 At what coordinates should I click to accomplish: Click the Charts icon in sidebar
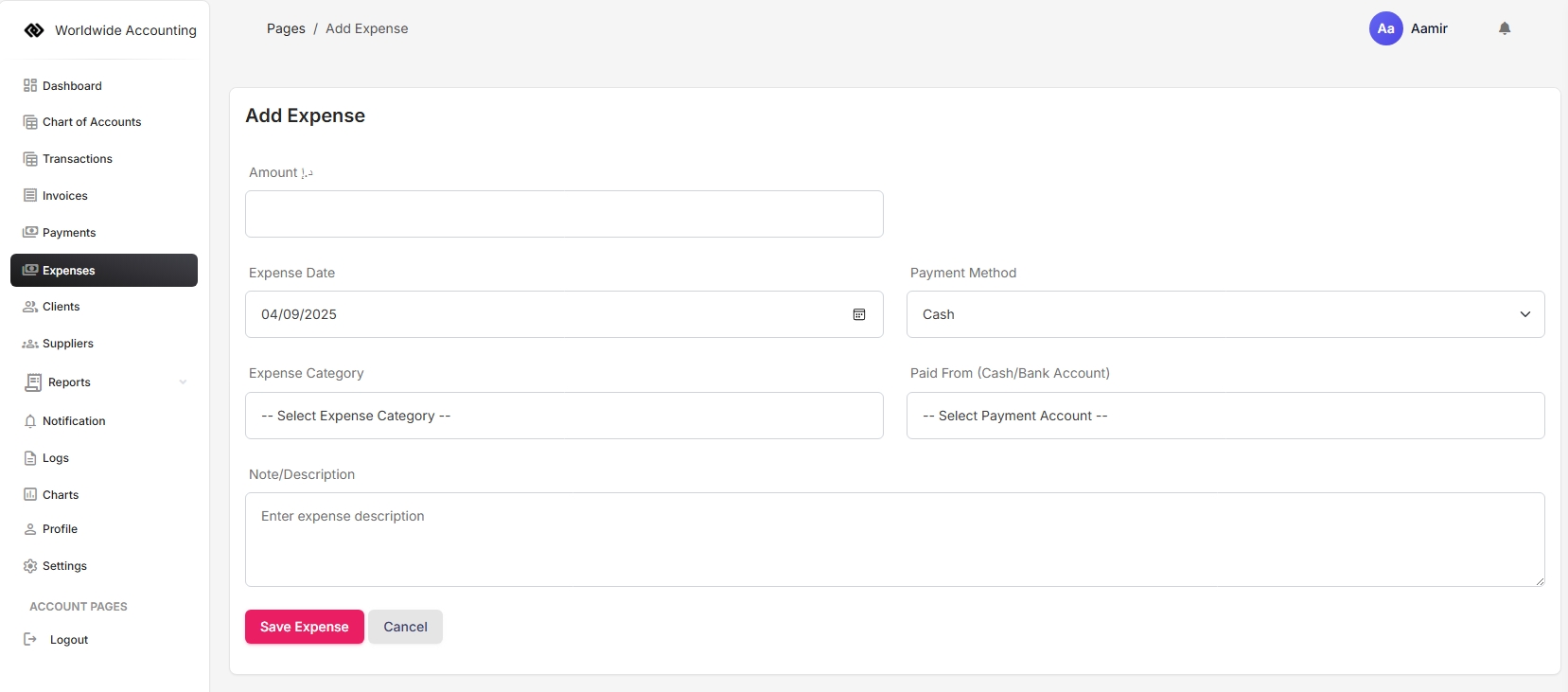[x=30, y=495]
